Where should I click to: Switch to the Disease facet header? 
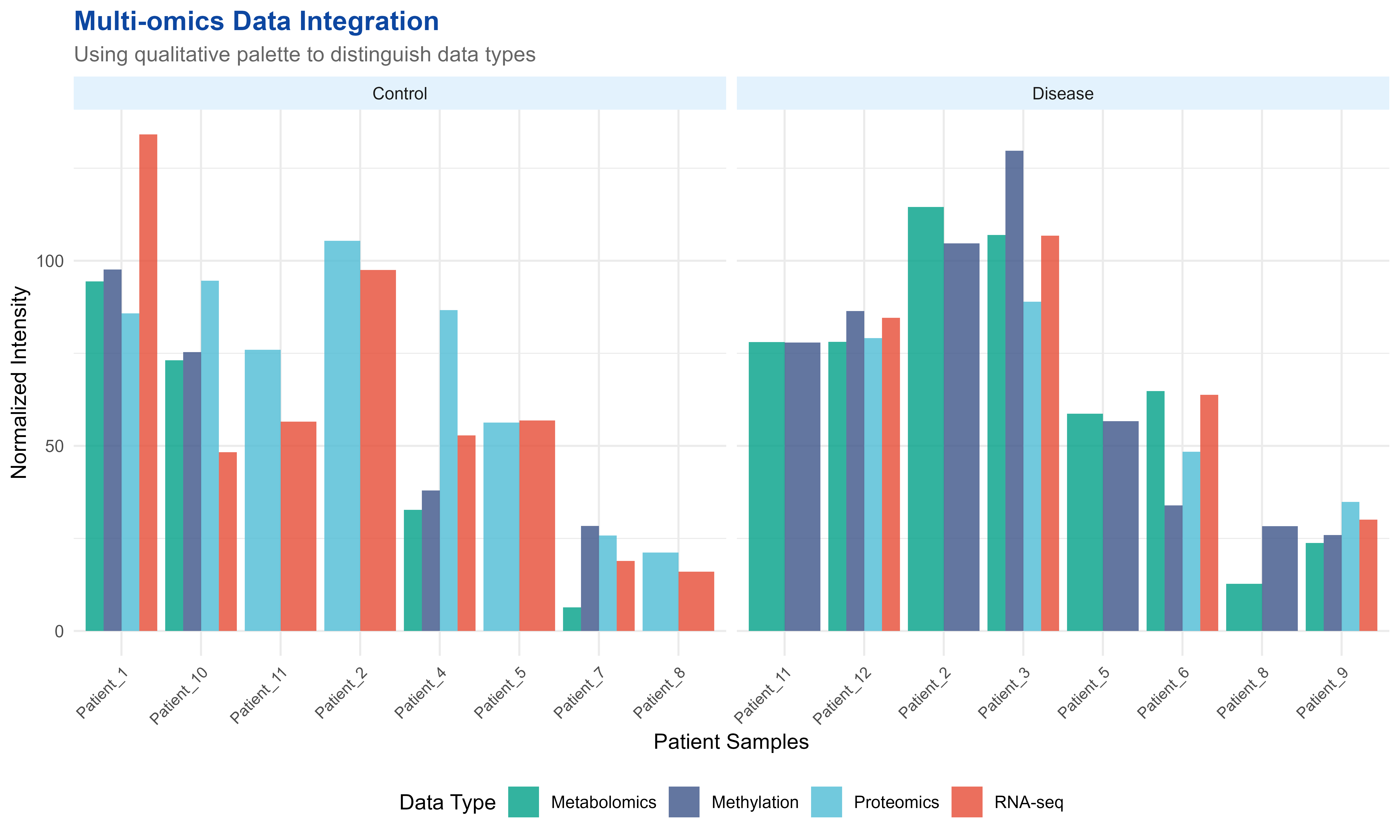[x=1062, y=93]
